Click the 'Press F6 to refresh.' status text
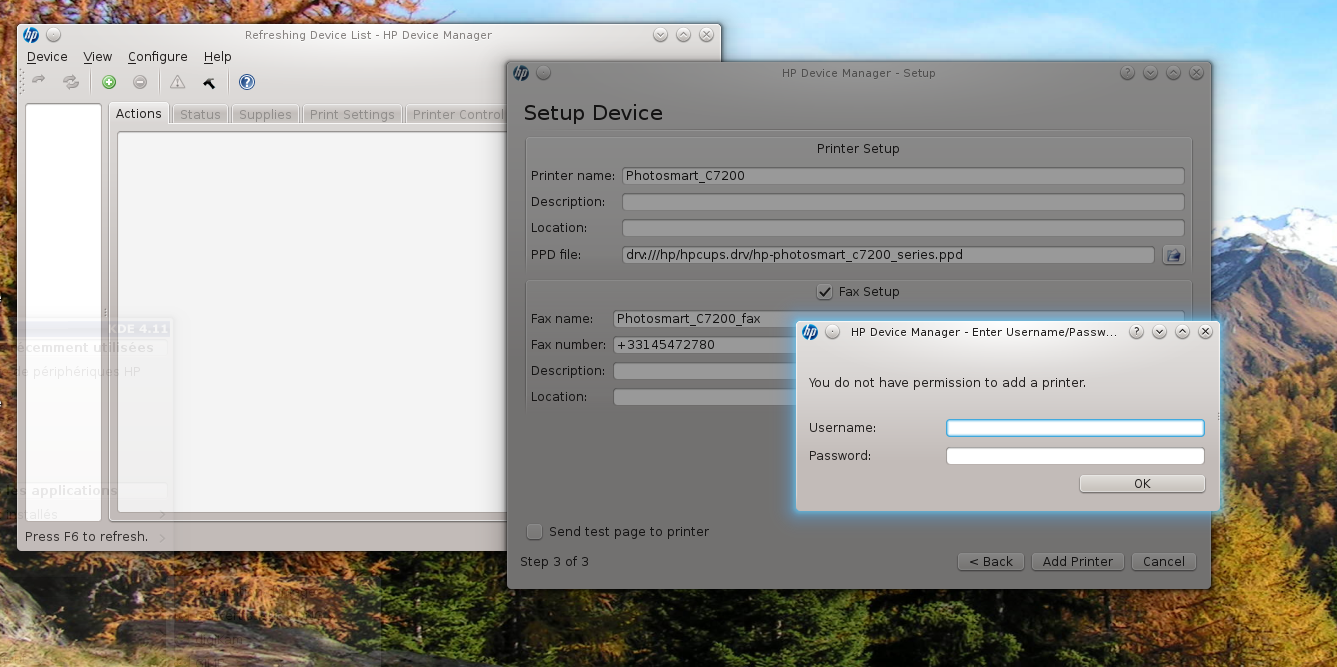 click(86, 537)
